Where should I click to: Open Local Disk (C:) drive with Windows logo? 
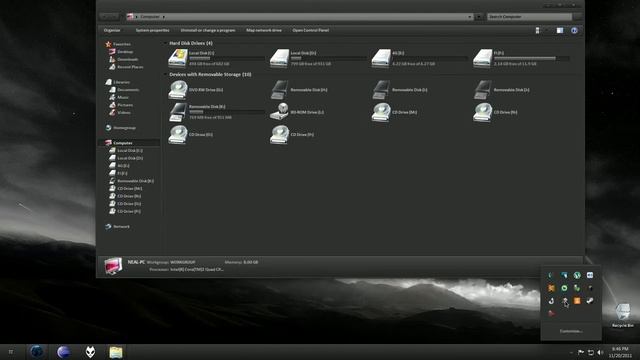pos(178,58)
